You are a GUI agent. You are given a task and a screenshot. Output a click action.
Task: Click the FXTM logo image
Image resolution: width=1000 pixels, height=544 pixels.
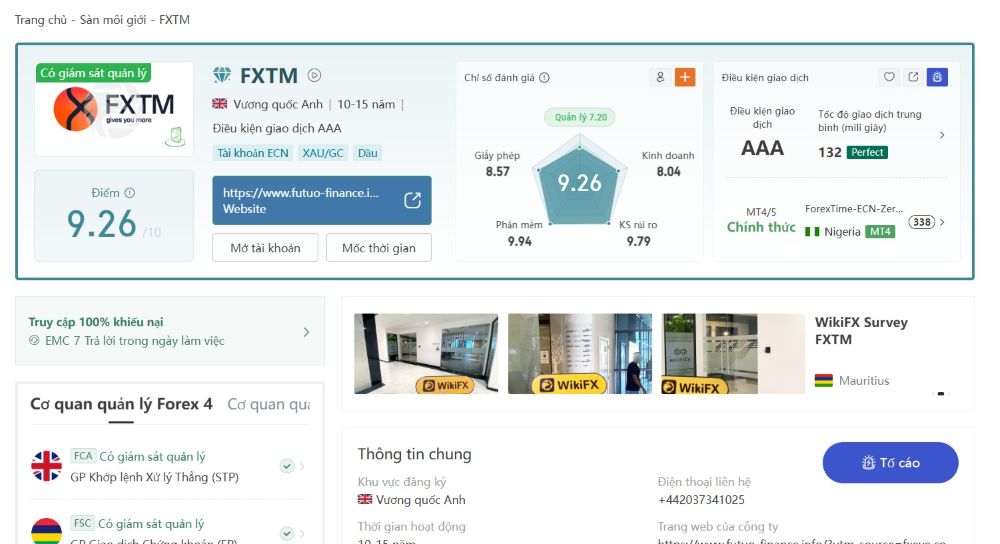point(114,109)
